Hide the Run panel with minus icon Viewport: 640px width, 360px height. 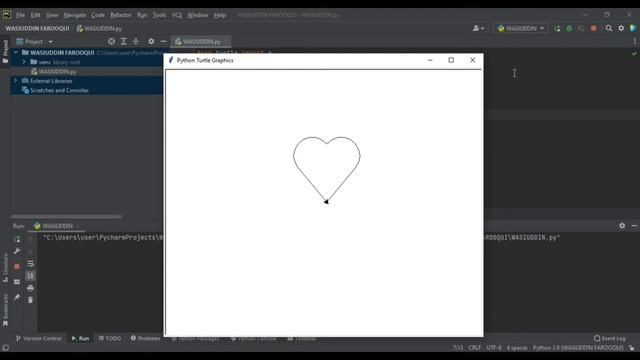point(634,225)
